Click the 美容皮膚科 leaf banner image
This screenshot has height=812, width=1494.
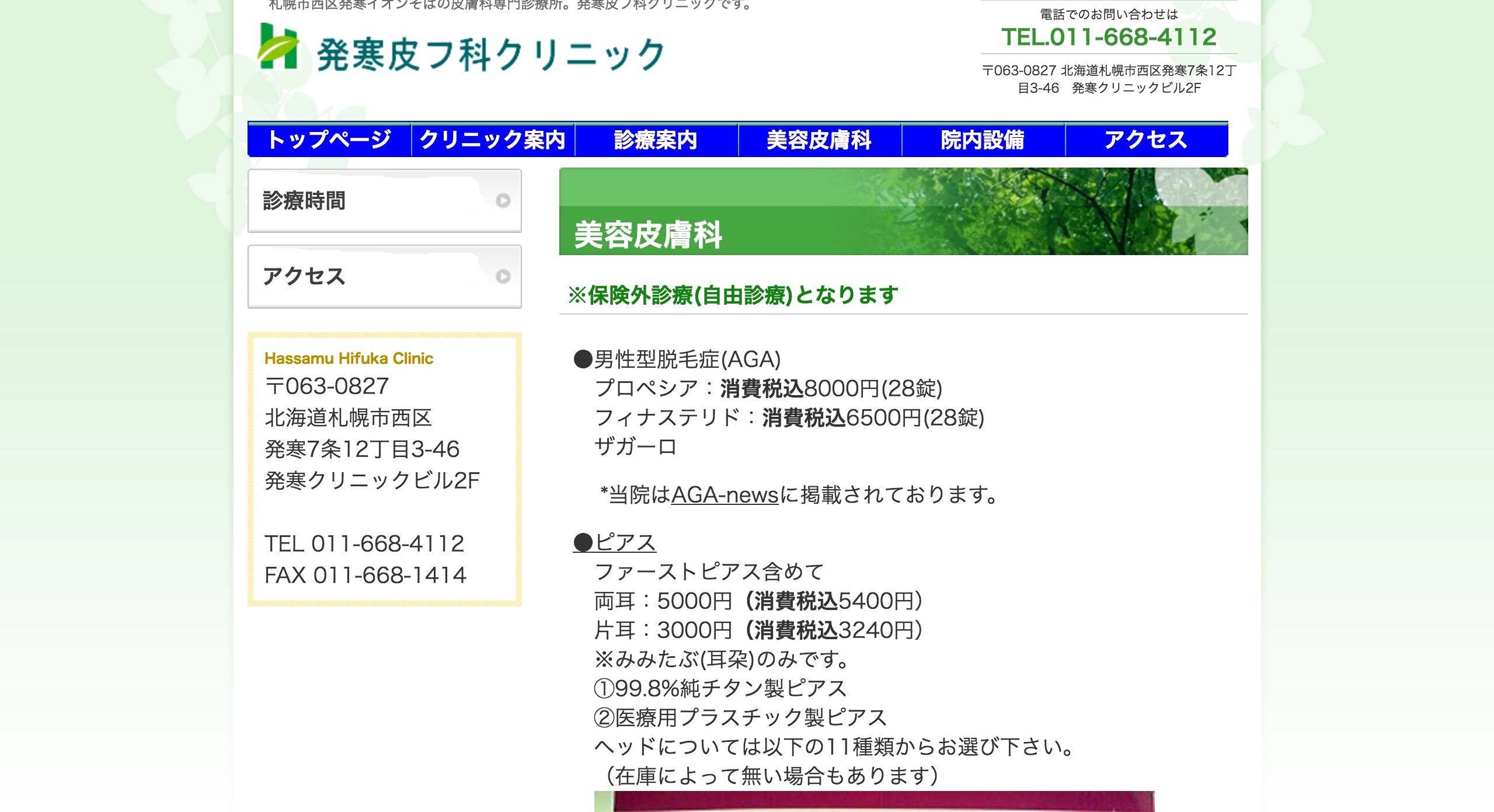pos(903,211)
